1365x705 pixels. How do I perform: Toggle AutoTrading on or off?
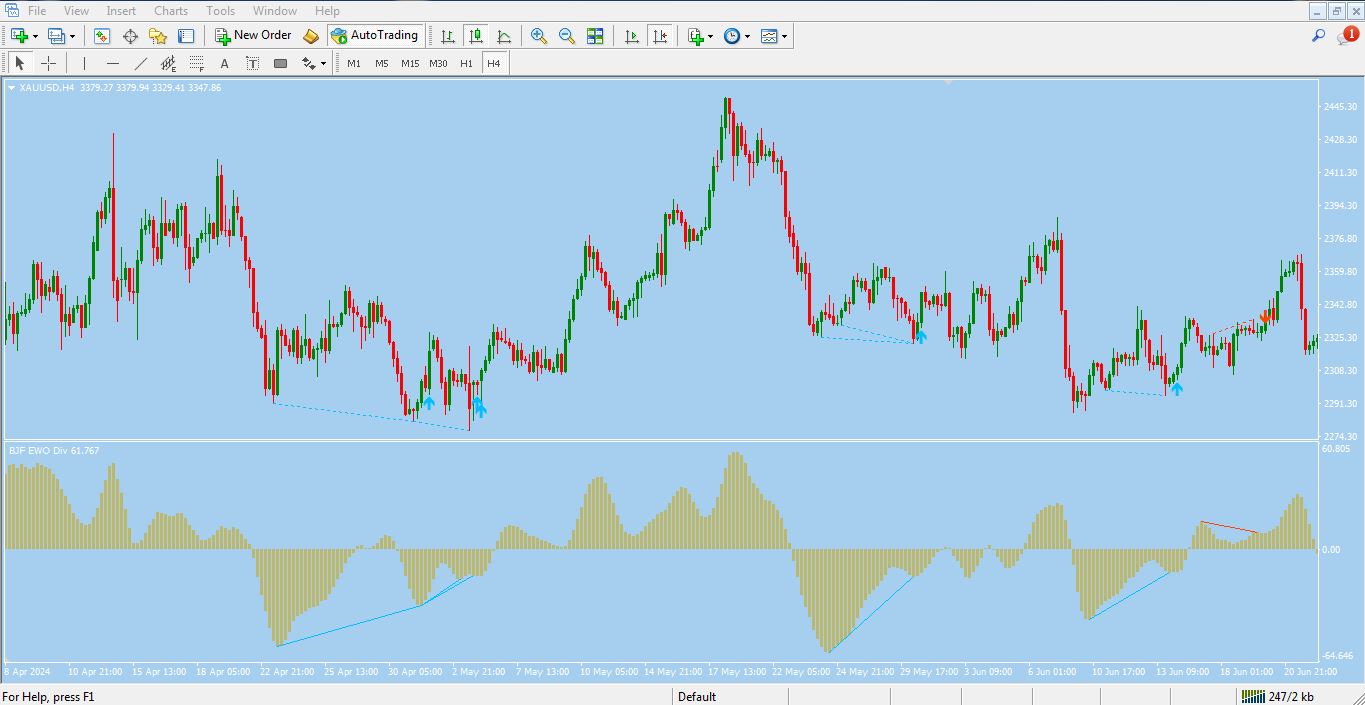click(x=377, y=35)
